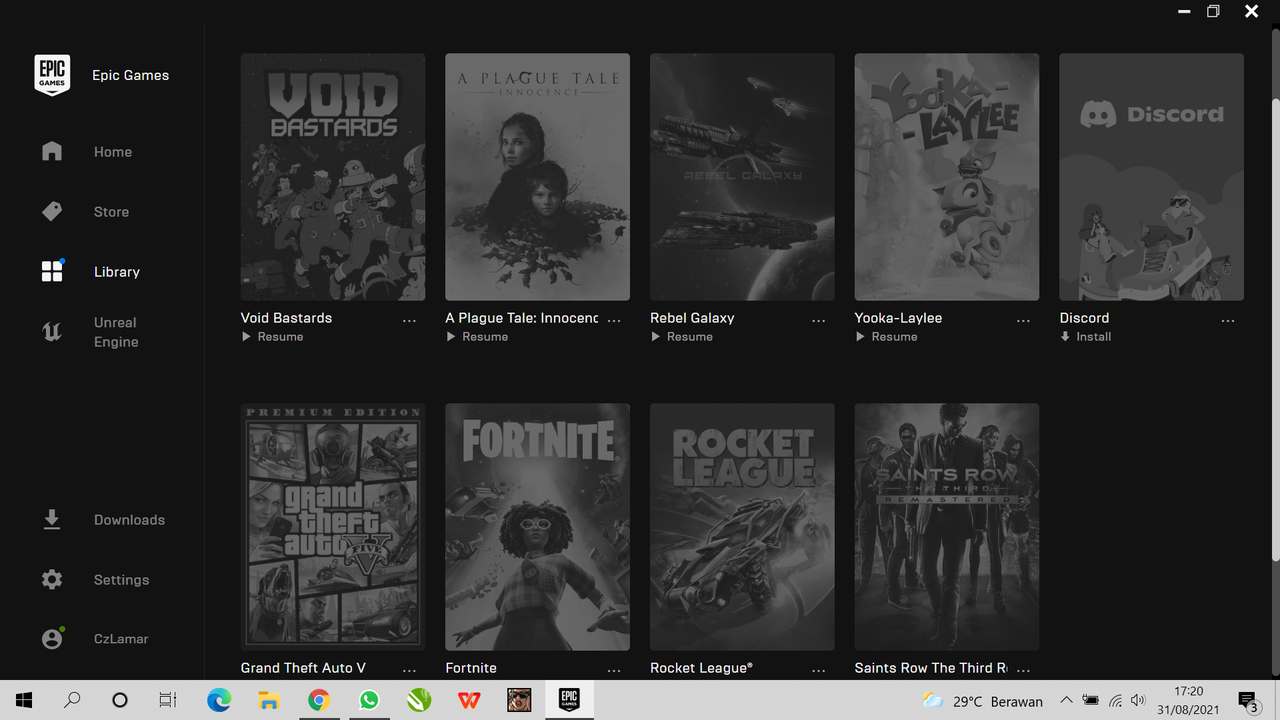The width and height of the screenshot is (1280, 720).
Task: Click the Epic Games logo in sidebar
Action: (x=52, y=75)
